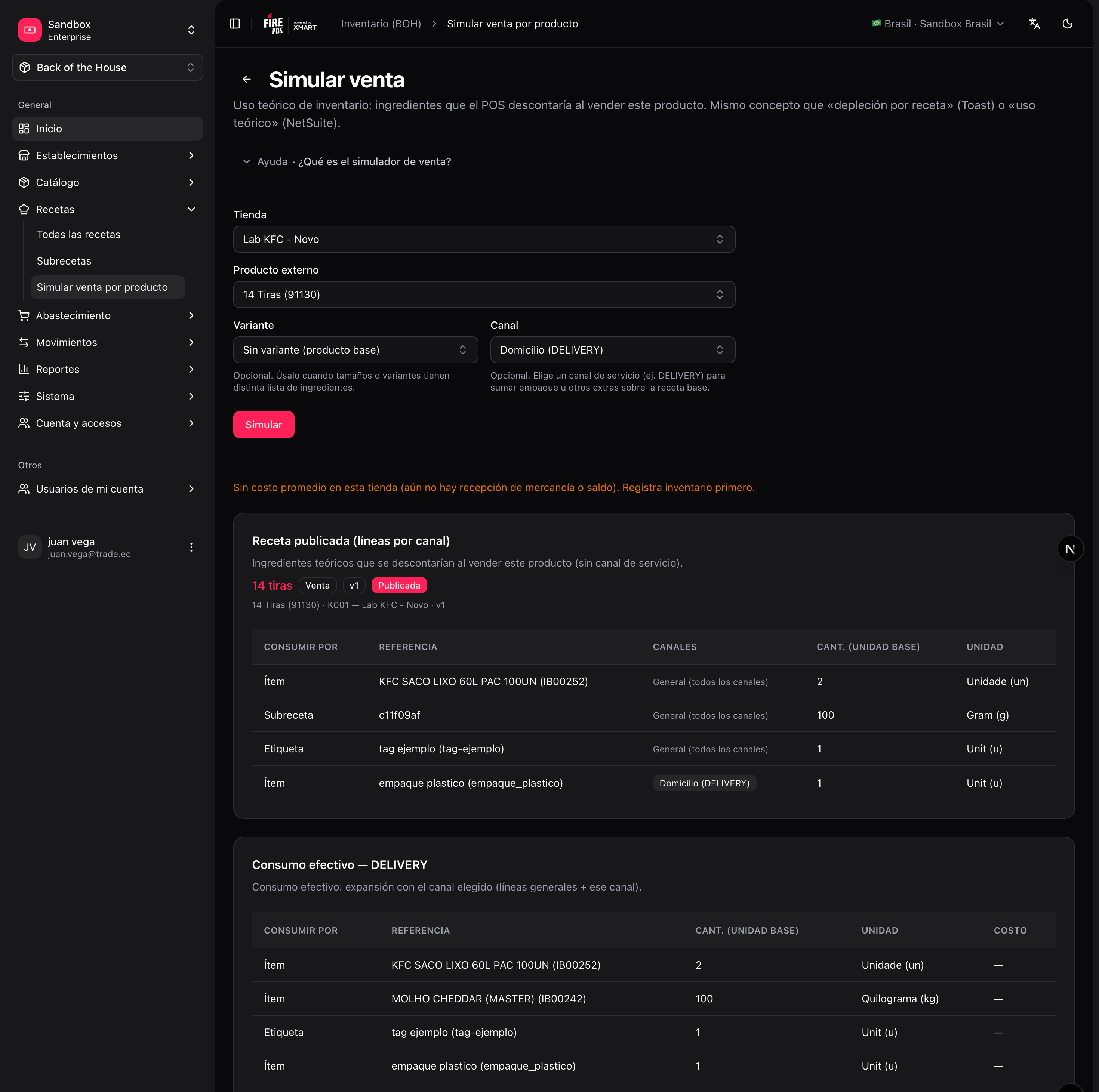The image size is (1099, 1092).
Task: Click the Catálogo box icon
Action: coord(24,182)
